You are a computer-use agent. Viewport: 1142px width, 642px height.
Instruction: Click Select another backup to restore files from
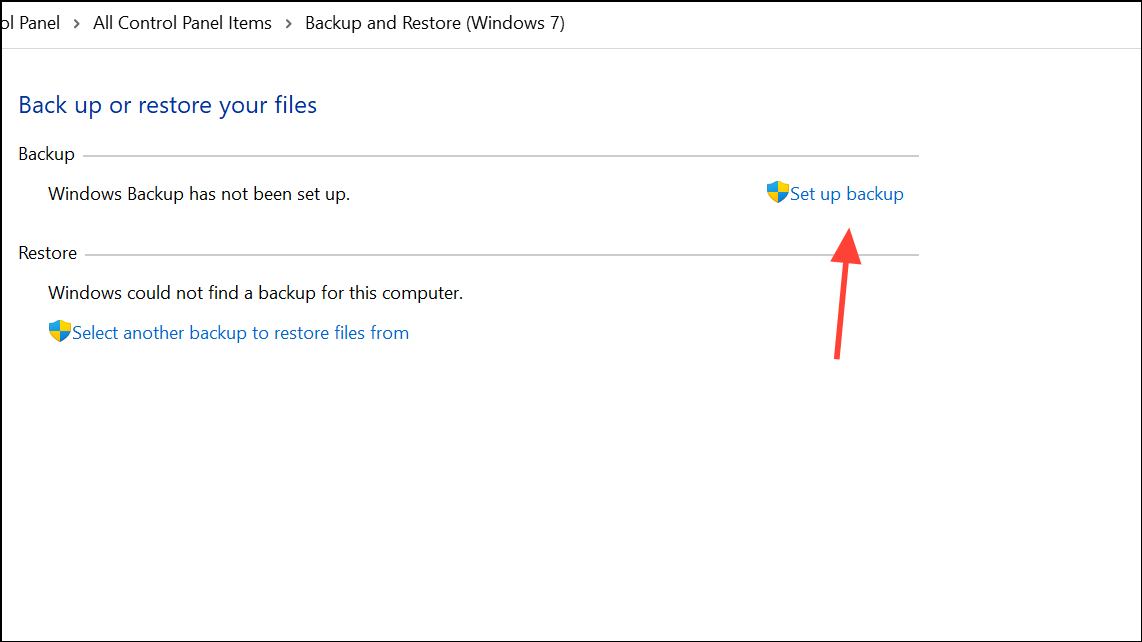coord(238,332)
